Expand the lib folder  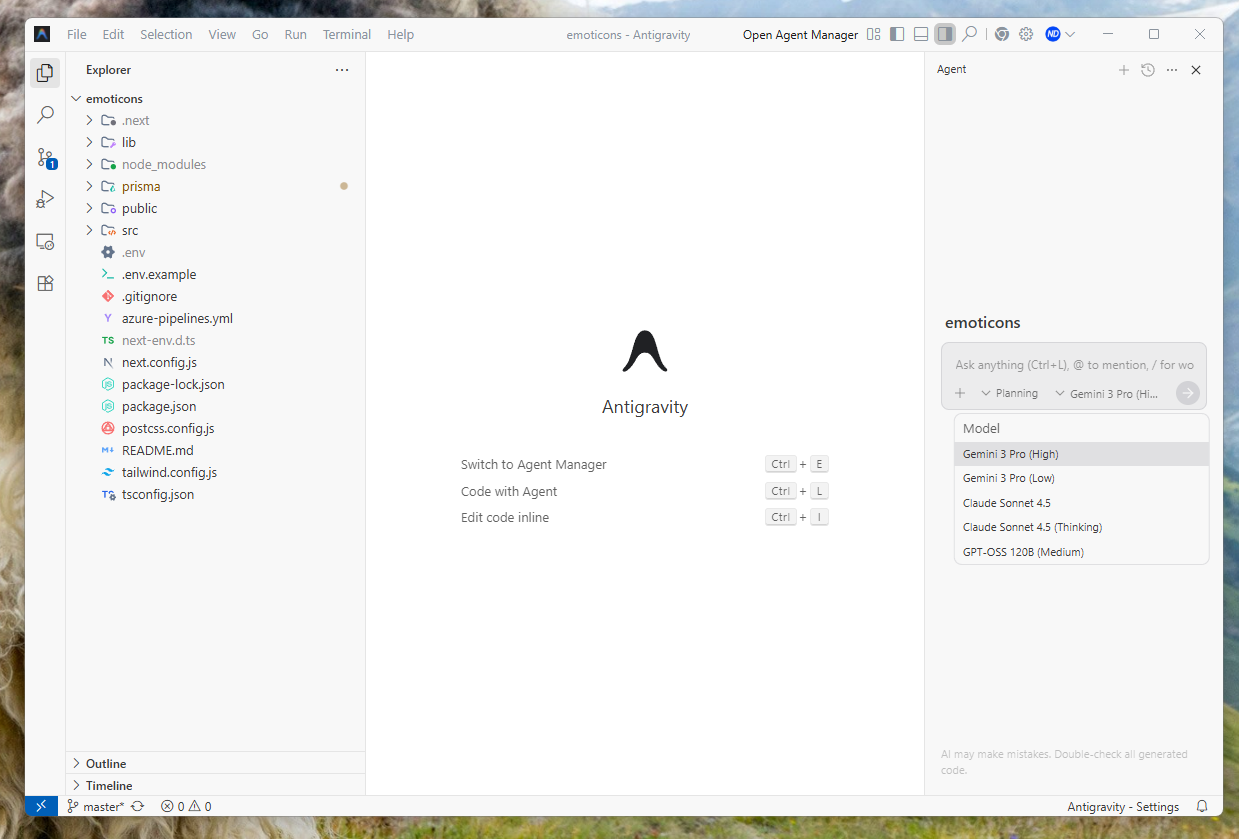pos(89,142)
